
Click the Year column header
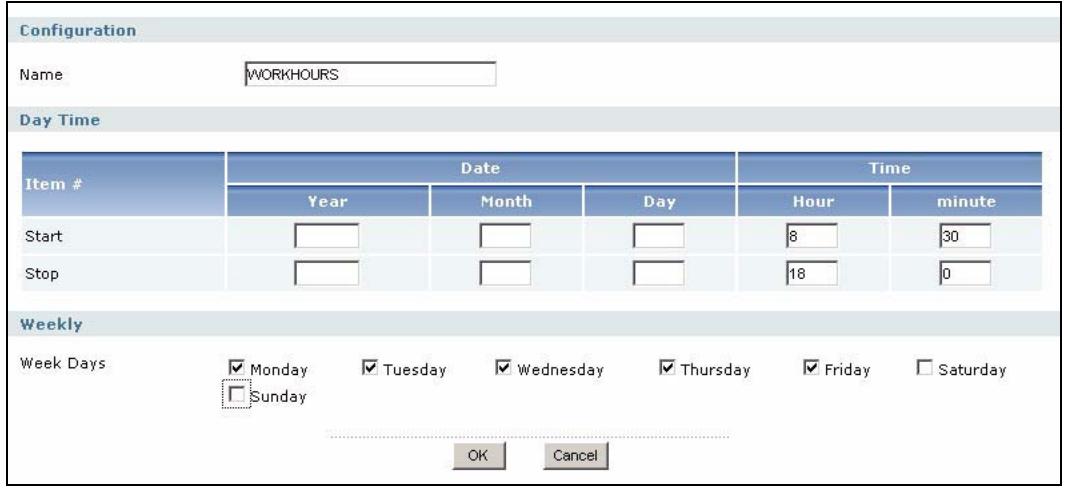(x=328, y=201)
